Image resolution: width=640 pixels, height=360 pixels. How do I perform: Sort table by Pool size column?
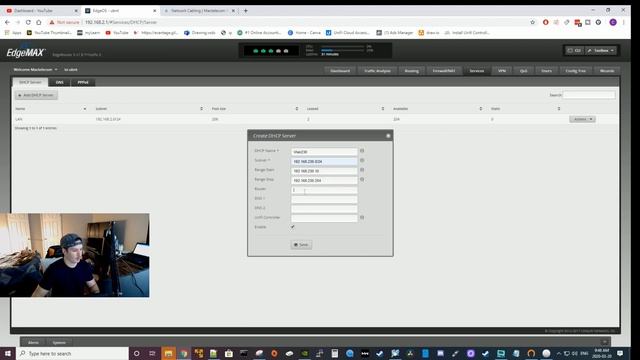pyautogui.click(x=255, y=109)
